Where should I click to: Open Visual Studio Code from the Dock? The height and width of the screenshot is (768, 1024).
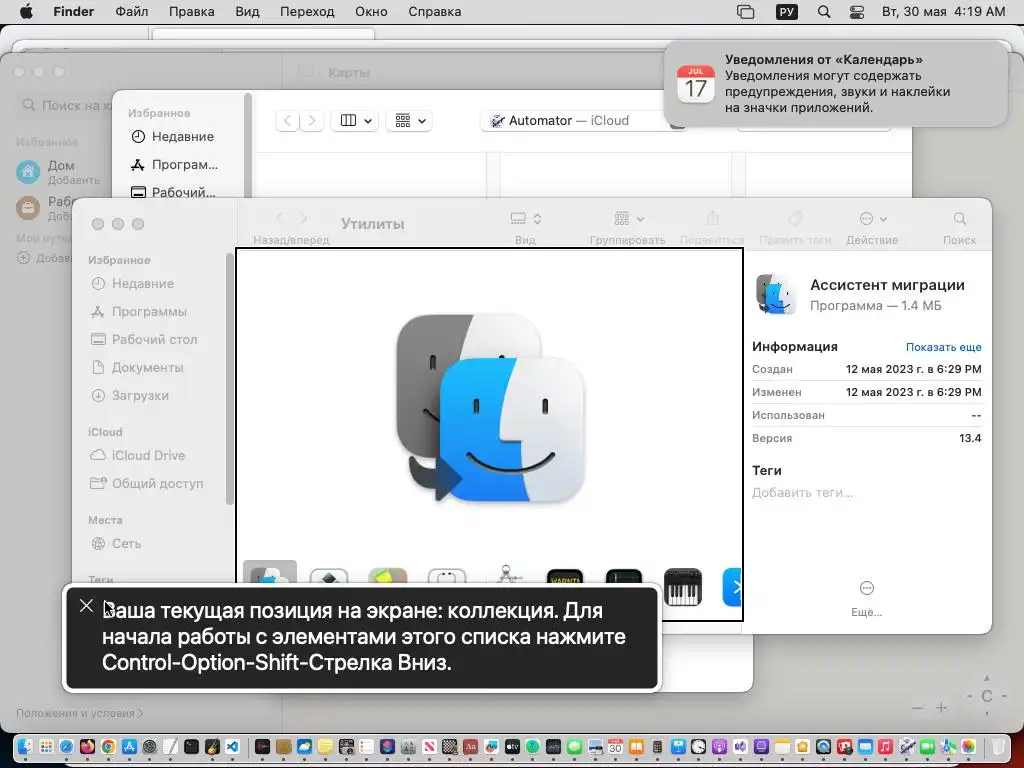pos(232,746)
